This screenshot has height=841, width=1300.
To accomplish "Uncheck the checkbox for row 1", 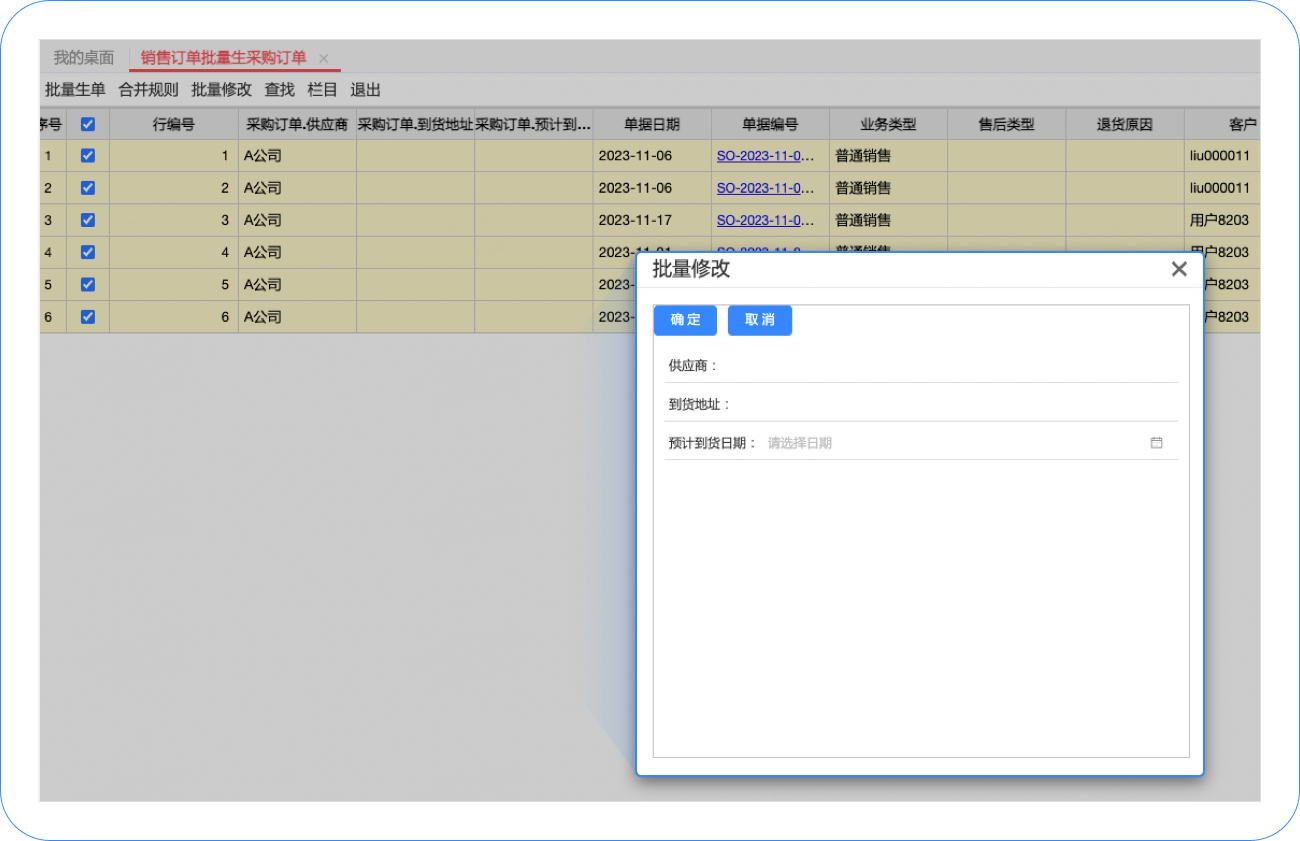I will (88, 156).
